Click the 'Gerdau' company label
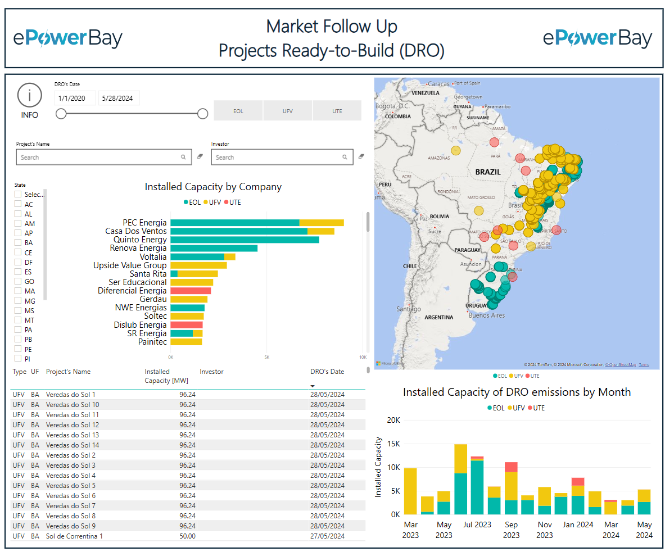Screen dimensions: 666x552 point(153,299)
